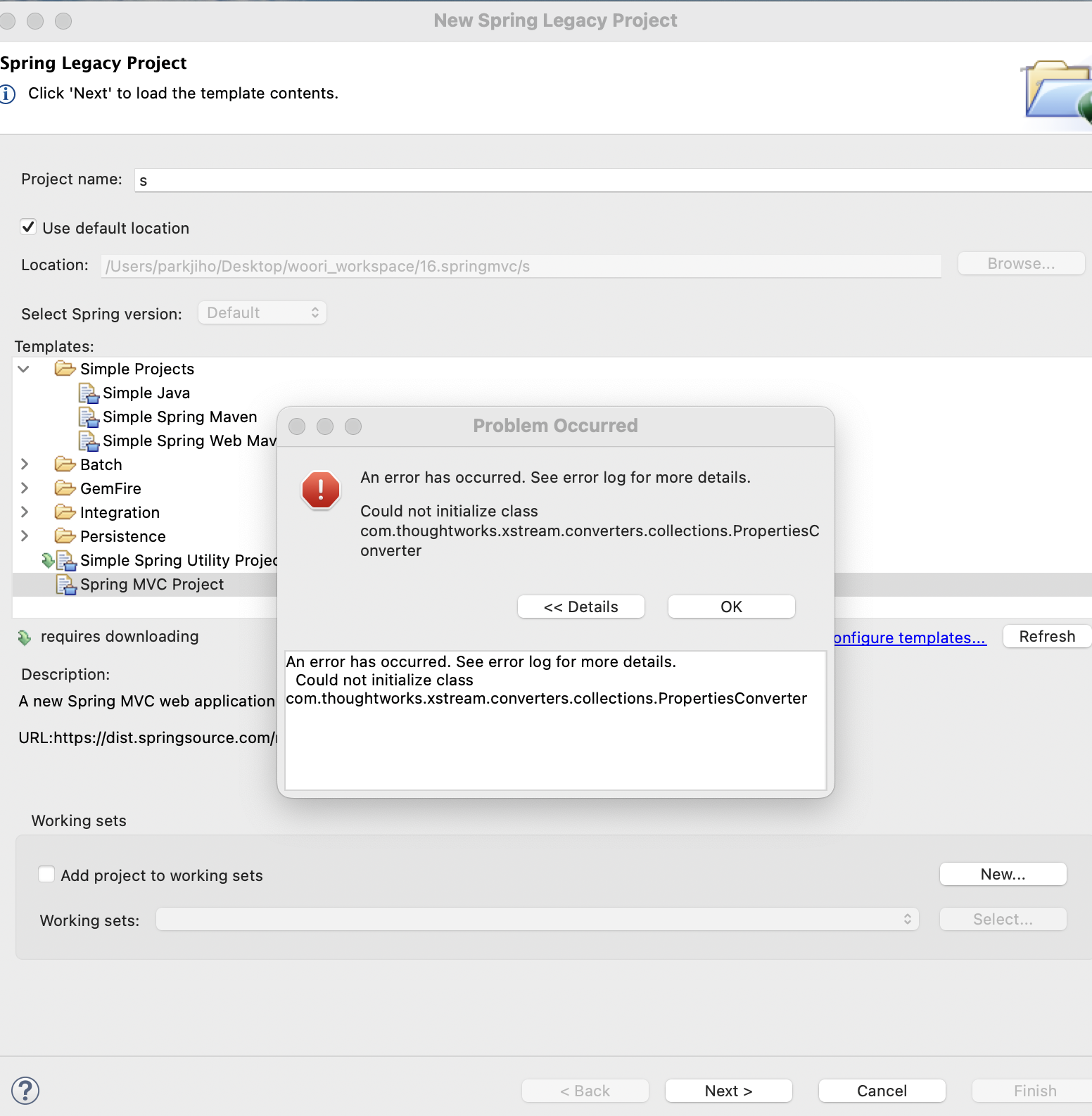Click the Browse... location button
1092x1116 pixels.
click(1022, 263)
